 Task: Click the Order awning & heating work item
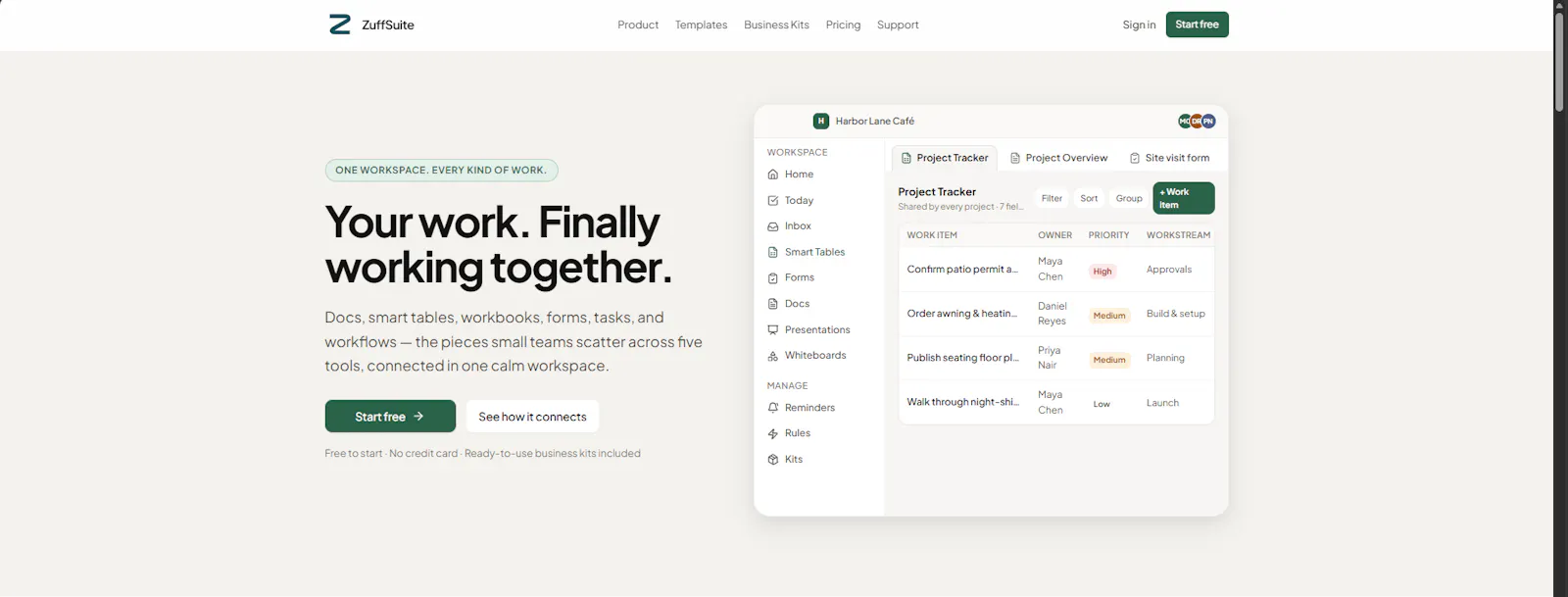(x=962, y=314)
